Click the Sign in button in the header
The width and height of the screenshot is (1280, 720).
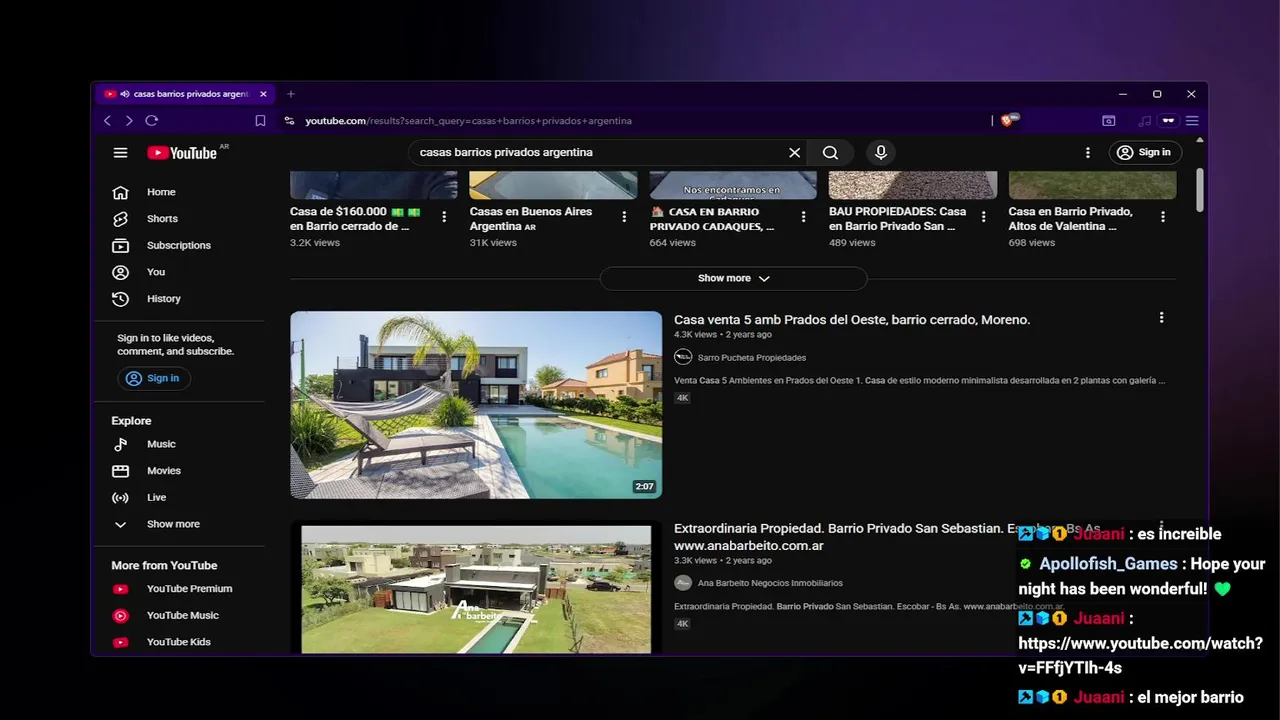pos(1145,153)
